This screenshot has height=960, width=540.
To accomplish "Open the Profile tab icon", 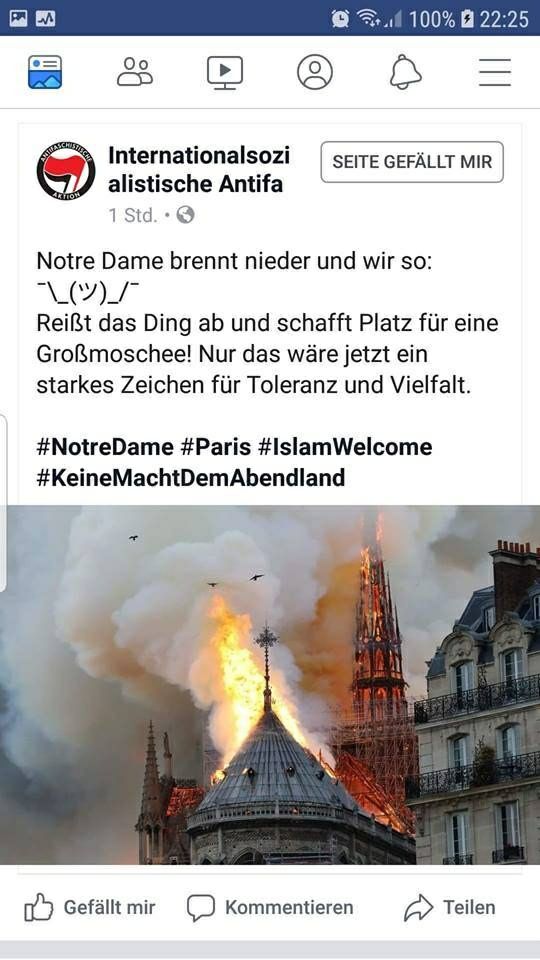I will click(x=315, y=72).
